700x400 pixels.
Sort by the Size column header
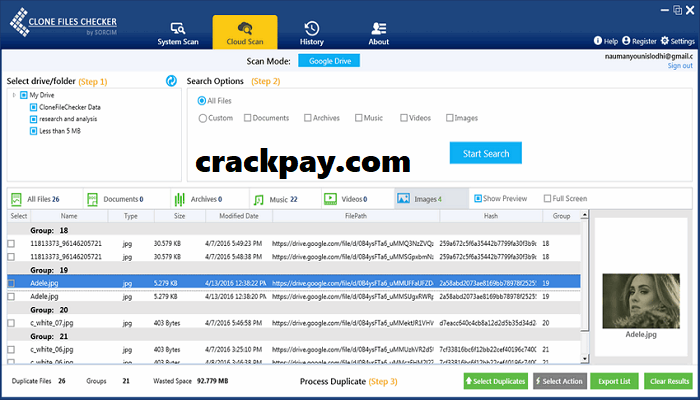[179, 216]
